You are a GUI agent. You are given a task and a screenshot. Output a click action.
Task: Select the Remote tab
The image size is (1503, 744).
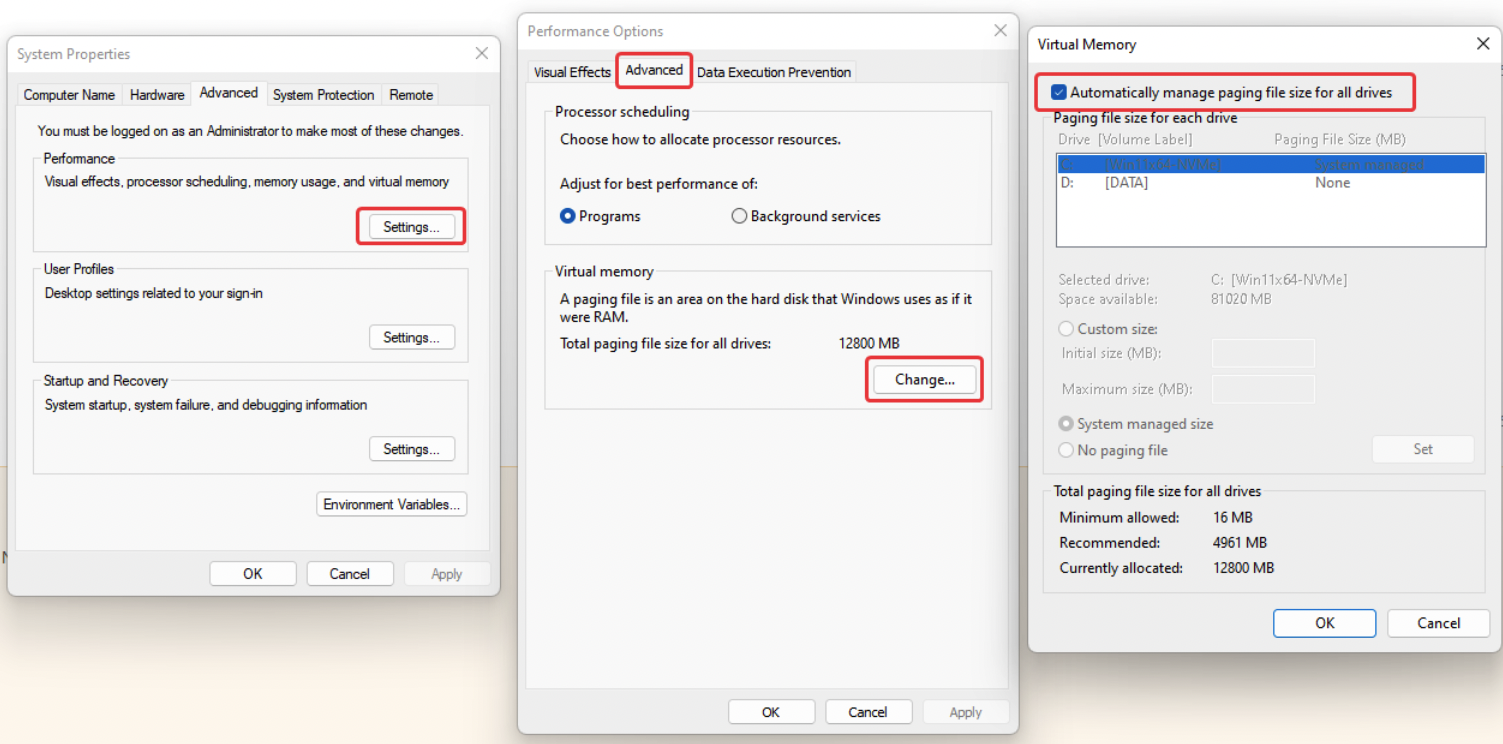pyautogui.click(x=411, y=95)
